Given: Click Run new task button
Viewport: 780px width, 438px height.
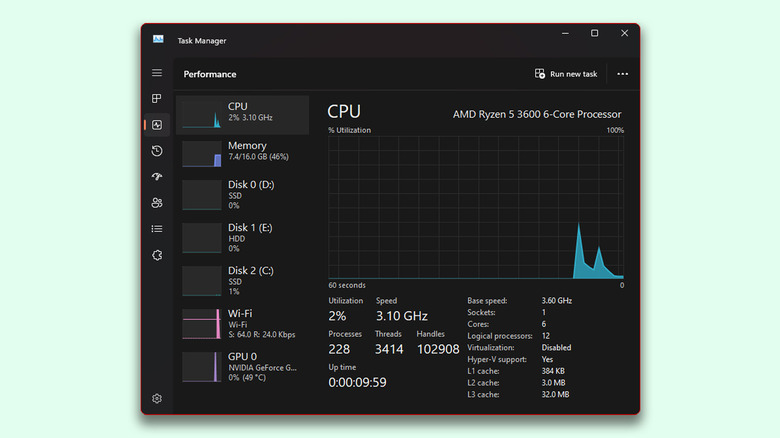Looking at the screenshot, I should (x=566, y=74).
